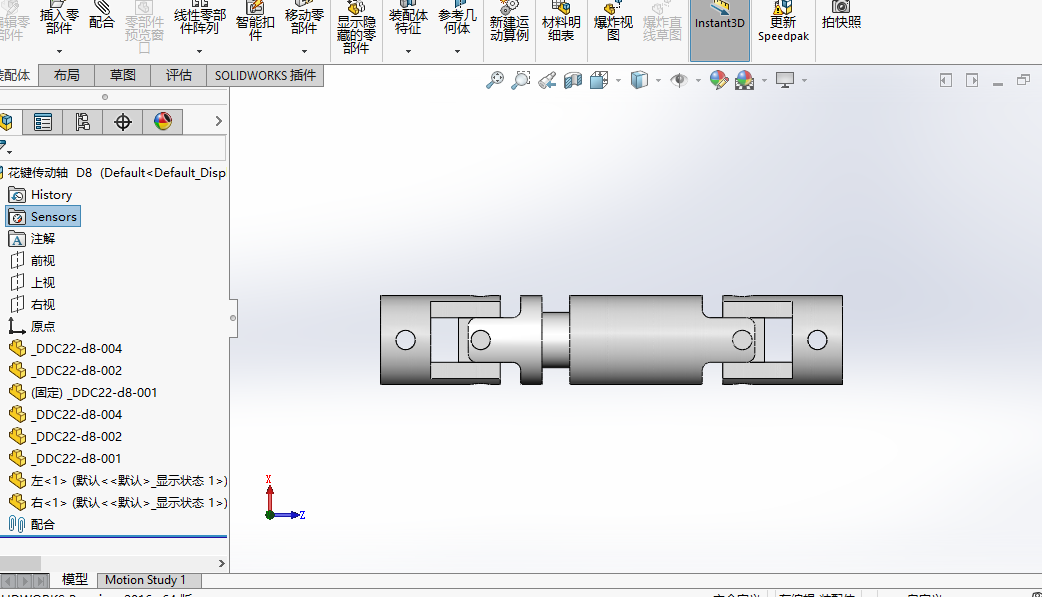Select the 原点 (Origin) tree item
This screenshot has height=597, width=1042.
(x=32, y=326)
